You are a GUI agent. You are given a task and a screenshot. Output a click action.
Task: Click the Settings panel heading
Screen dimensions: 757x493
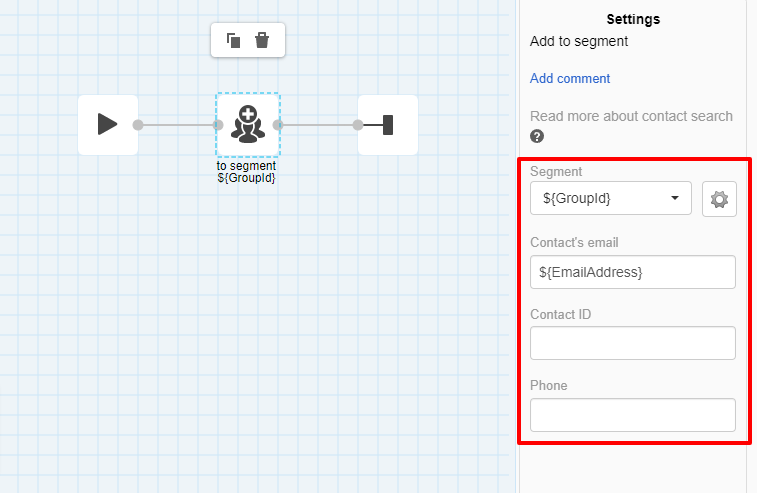pos(633,19)
